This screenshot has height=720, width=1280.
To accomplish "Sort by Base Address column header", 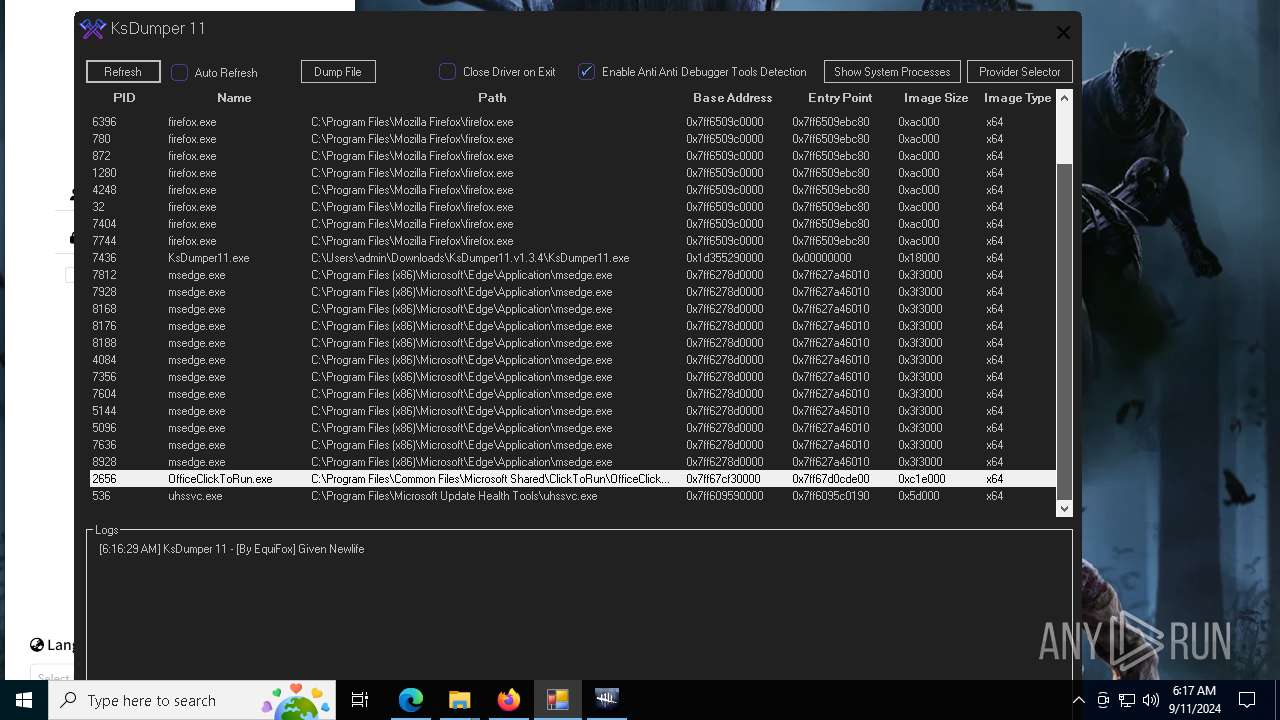I will 733,98.
